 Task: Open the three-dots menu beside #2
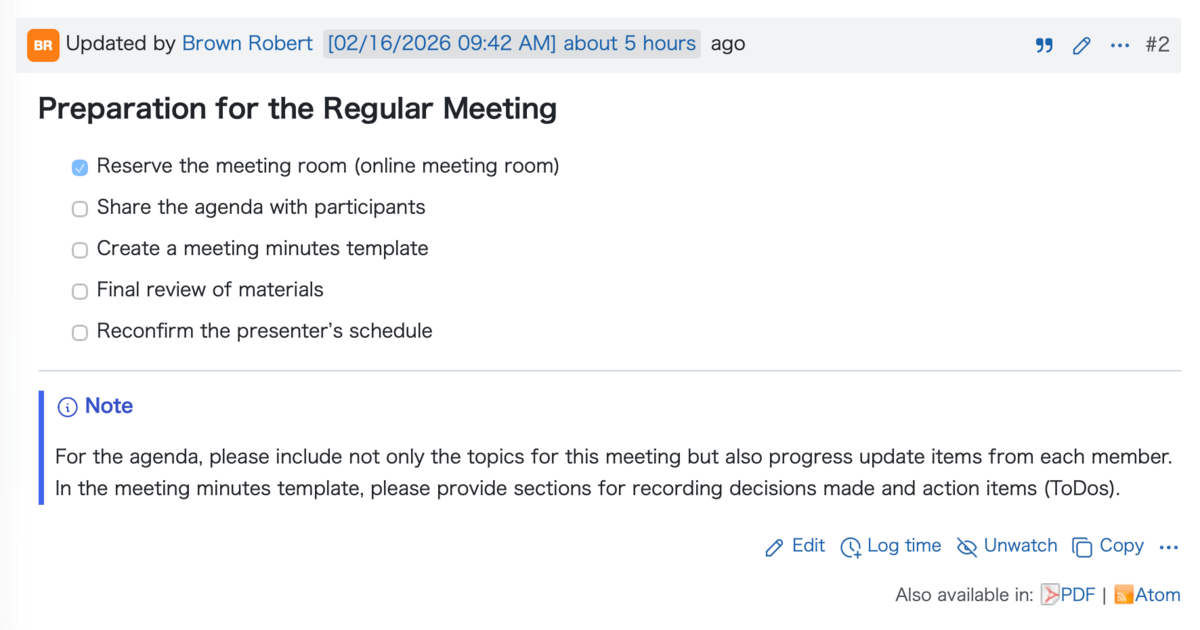(x=1120, y=45)
